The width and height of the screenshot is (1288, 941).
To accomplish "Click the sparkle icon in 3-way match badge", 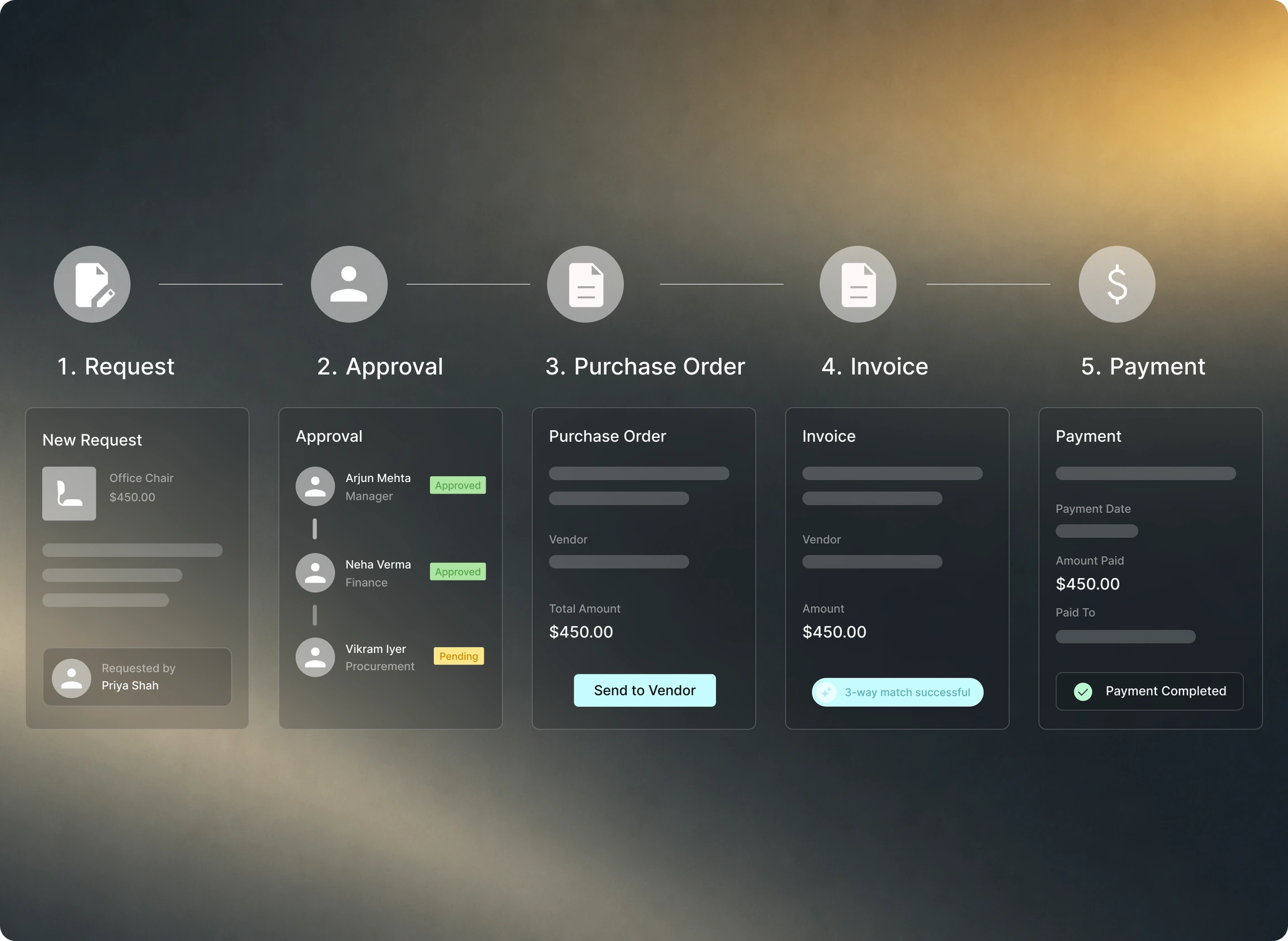I will [826, 692].
